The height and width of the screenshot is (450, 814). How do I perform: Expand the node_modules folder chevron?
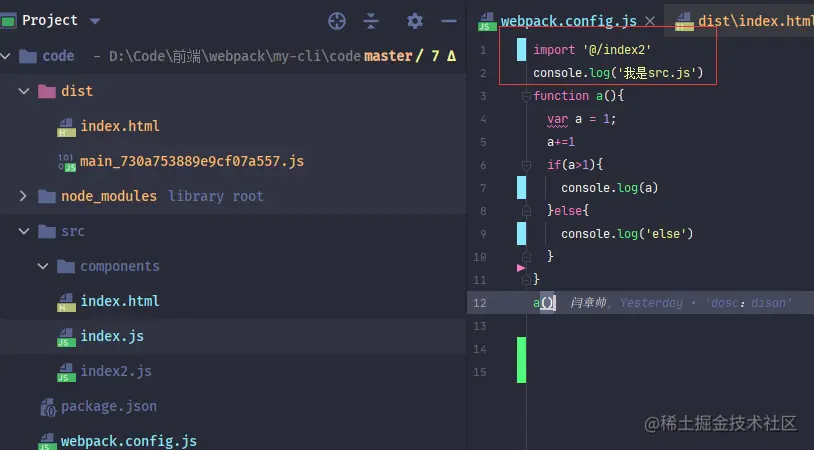[x=23, y=196]
